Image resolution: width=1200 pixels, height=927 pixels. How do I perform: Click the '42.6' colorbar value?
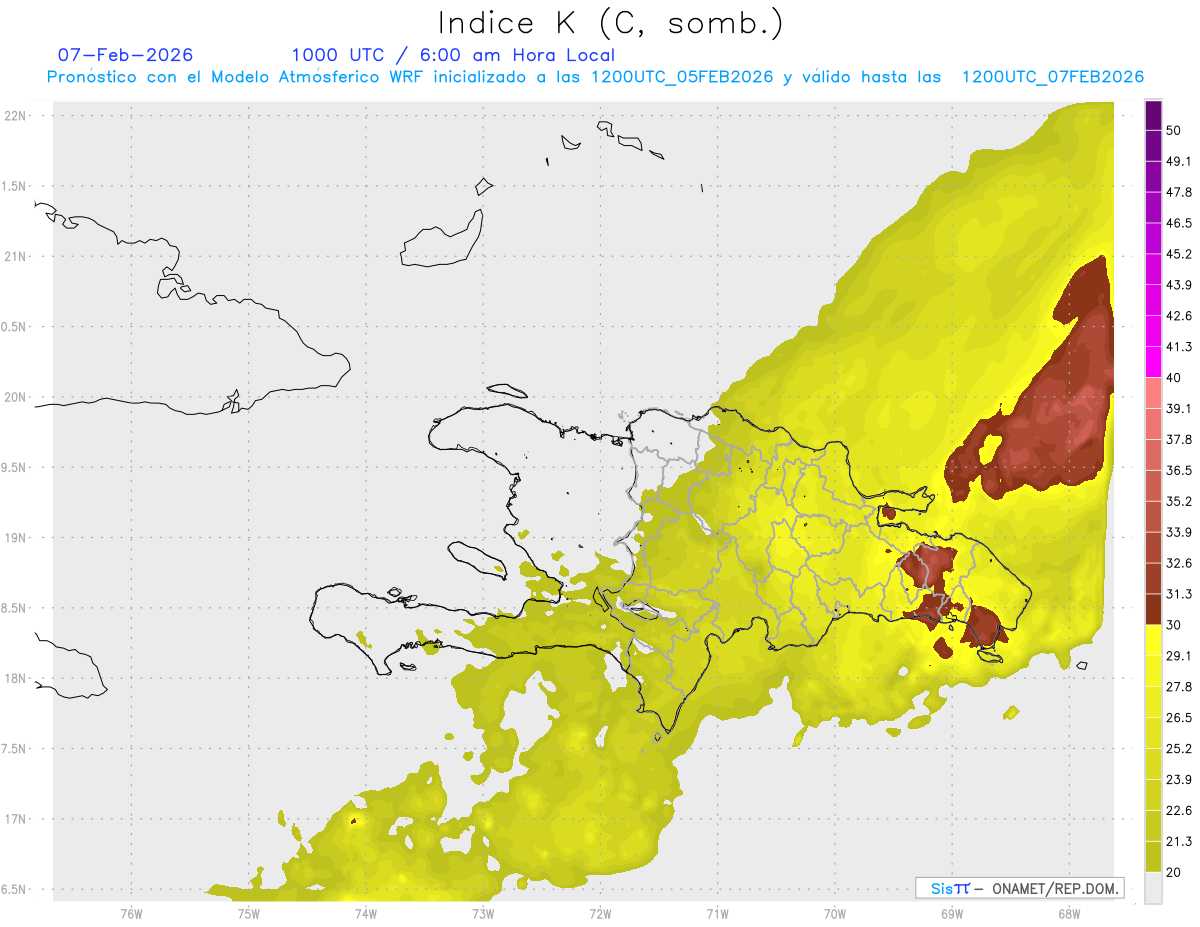tap(1179, 316)
